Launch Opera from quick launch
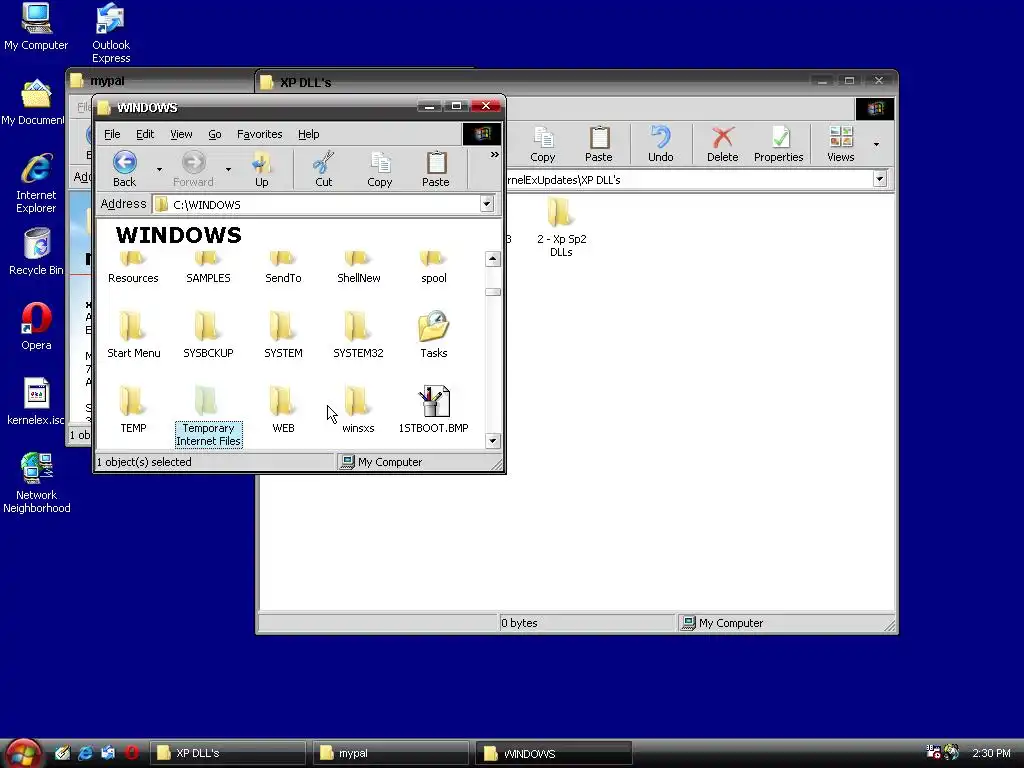The height and width of the screenshot is (768, 1024). [132, 753]
